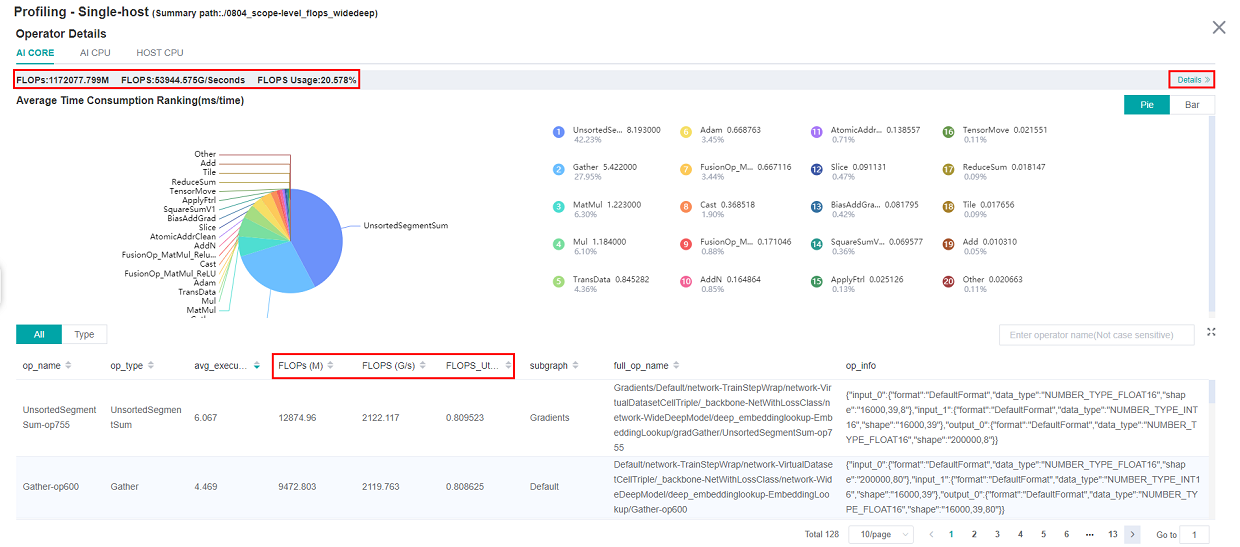
Task: Sort table by op_type column
Action: click(151, 366)
